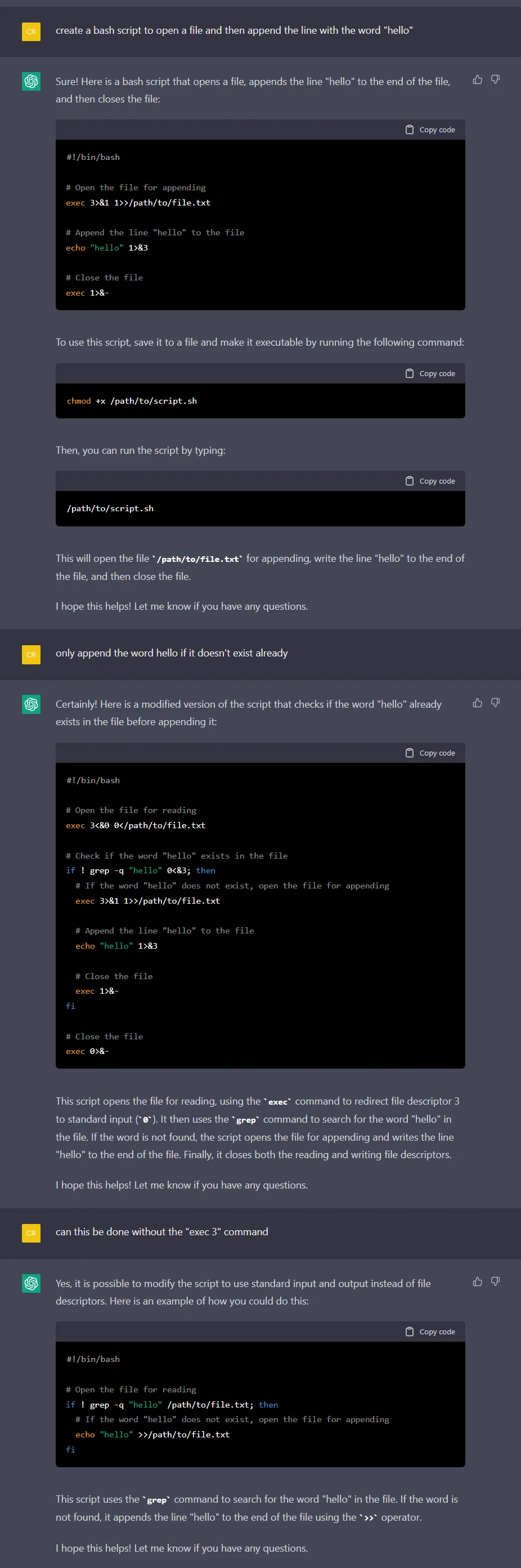Copy code of the script ending with "exec 0>&-"
Screen dimensions: 521x1568
click(430, 753)
